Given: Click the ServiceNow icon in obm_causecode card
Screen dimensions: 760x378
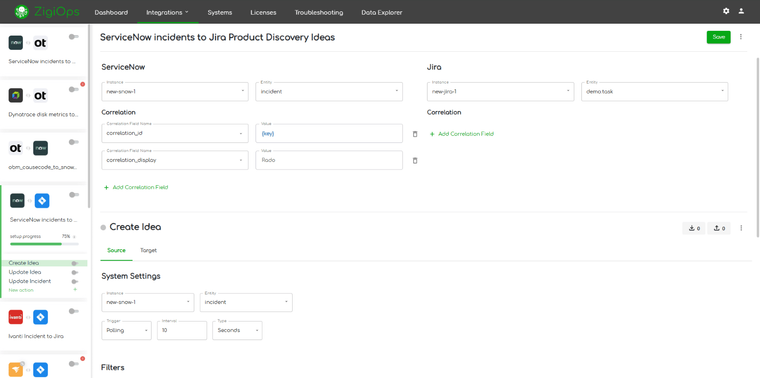Looking at the screenshot, I should pyautogui.click(x=40, y=148).
